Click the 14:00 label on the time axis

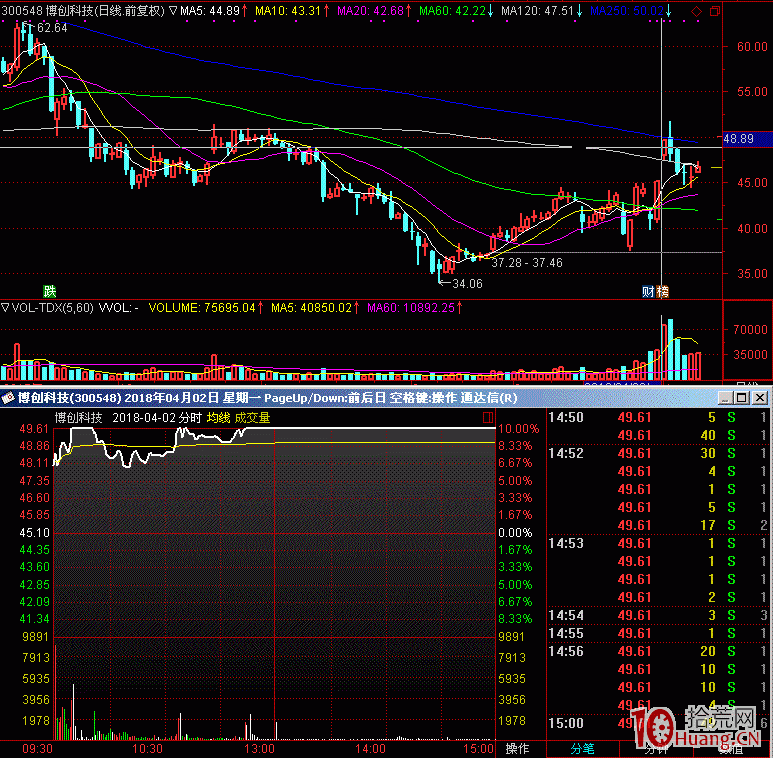(370, 749)
